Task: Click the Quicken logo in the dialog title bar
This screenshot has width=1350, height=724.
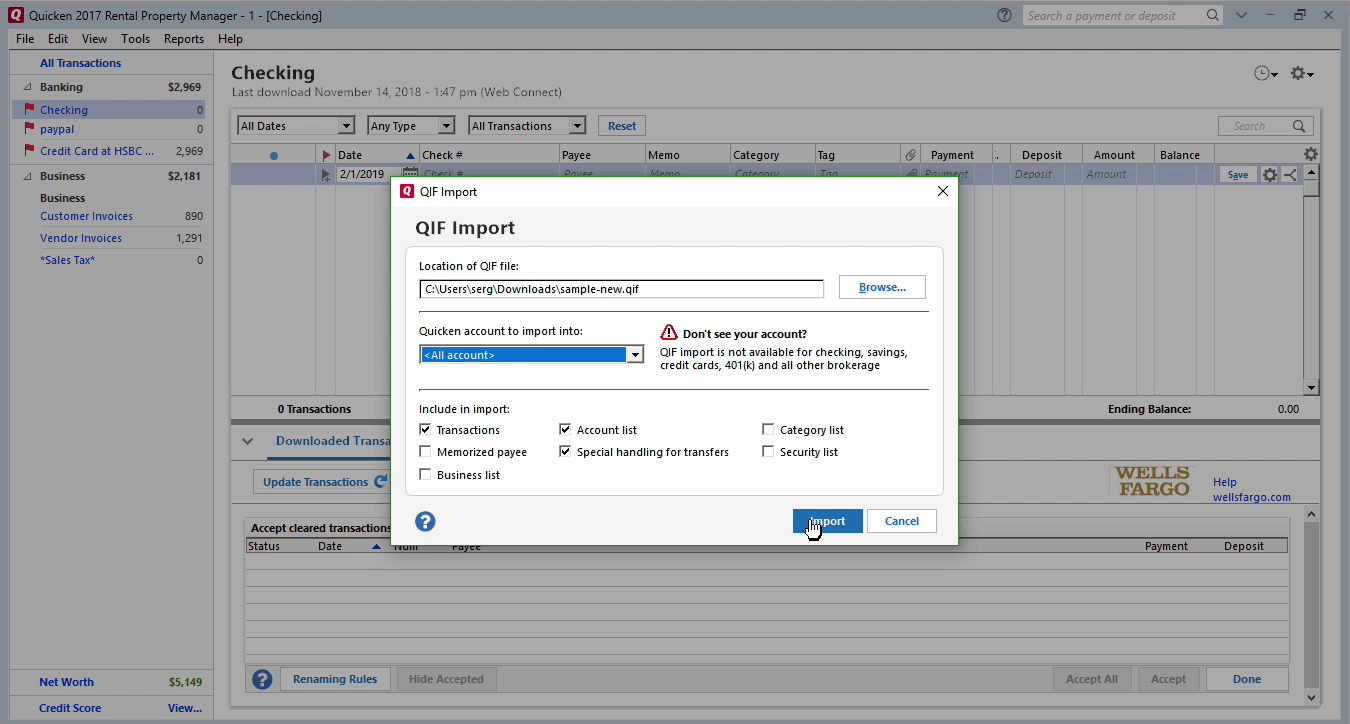Action: click(407, 191)
